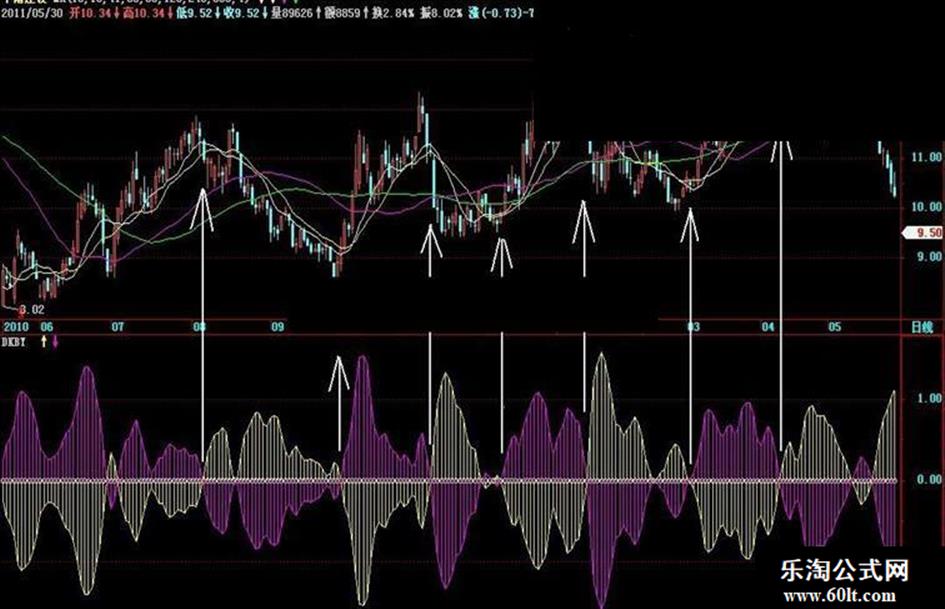Click the purple down arrow beside DKBY

pyautogui.click(x=55, y=342)
